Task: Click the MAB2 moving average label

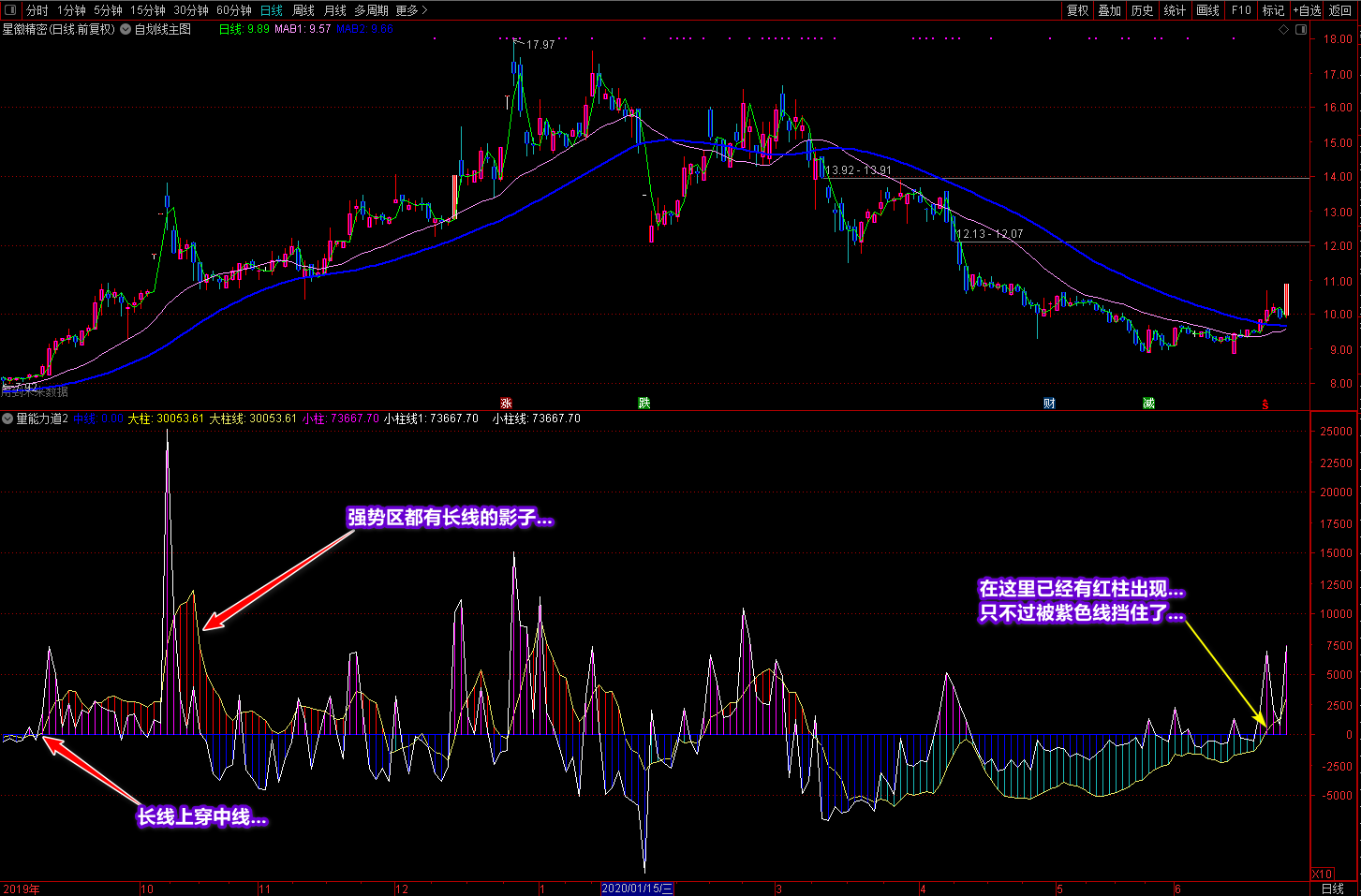Action: click(365, 29)
